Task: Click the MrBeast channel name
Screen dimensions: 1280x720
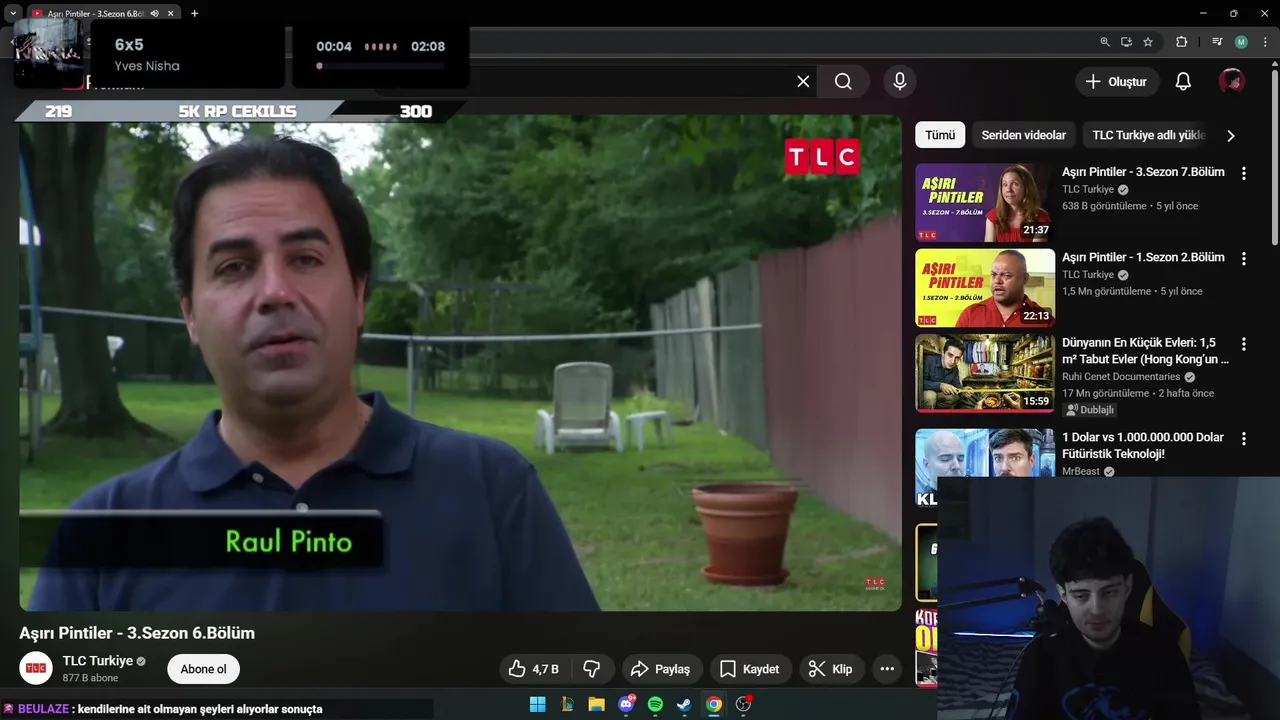Action: pos(1080,471)
